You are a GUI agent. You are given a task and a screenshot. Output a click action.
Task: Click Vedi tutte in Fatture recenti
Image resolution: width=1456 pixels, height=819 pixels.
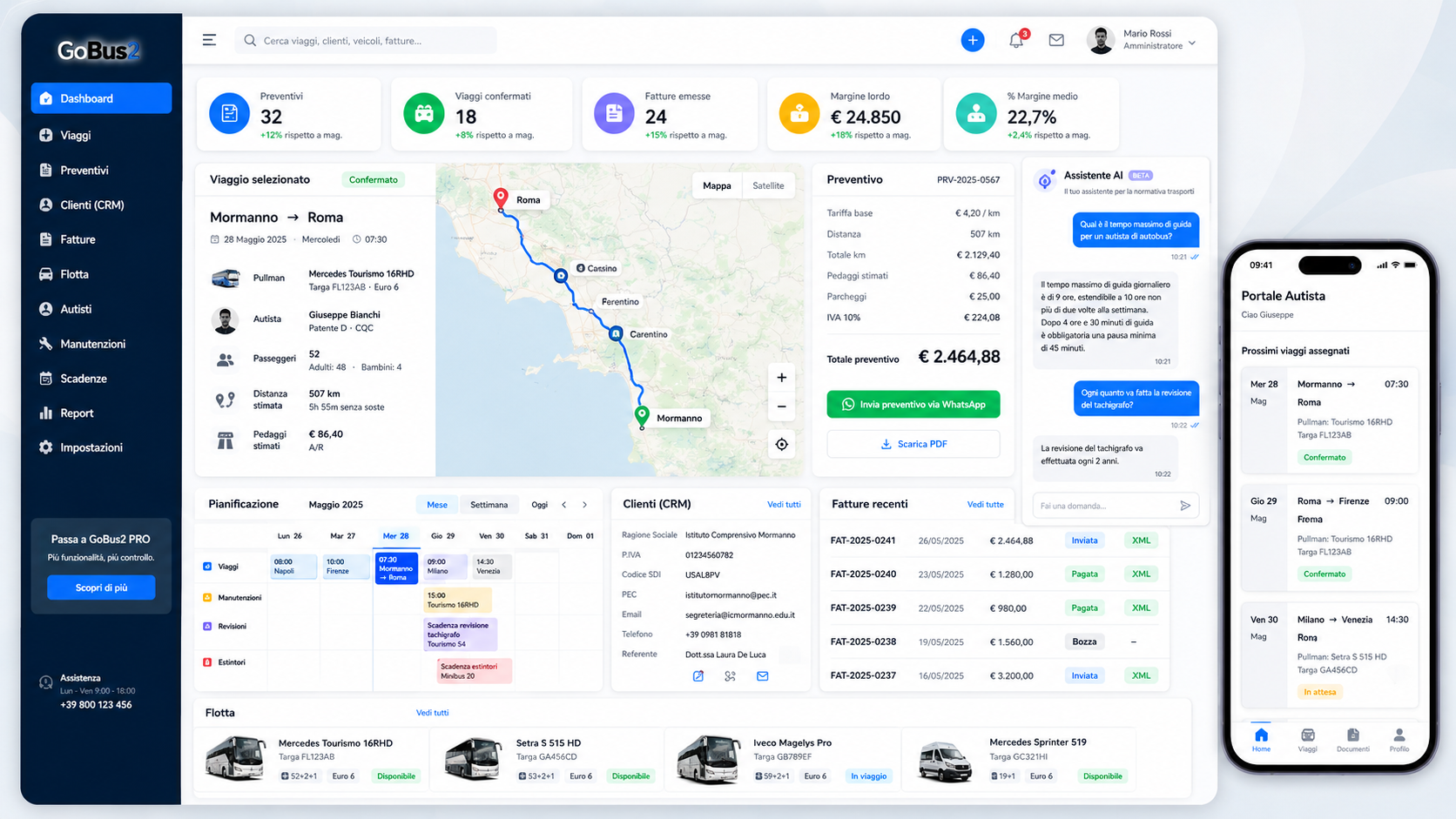pyautogui.click(x=985, y=505)
